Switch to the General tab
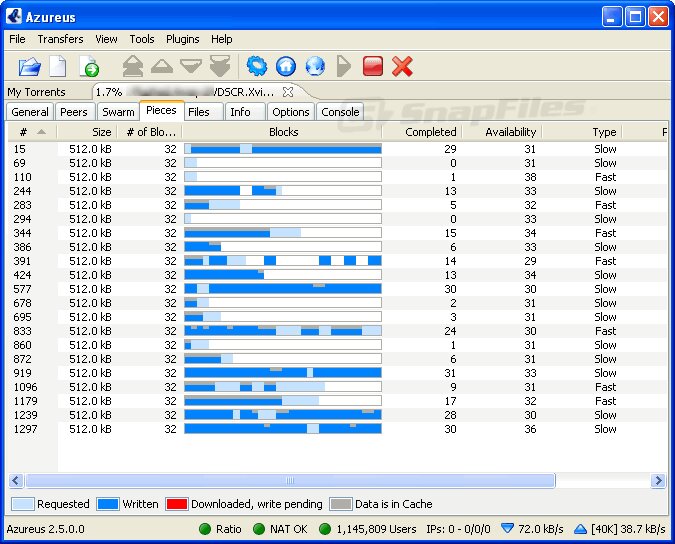The width and height of the screenshot is (675, 544). click(x=30, y=112)
